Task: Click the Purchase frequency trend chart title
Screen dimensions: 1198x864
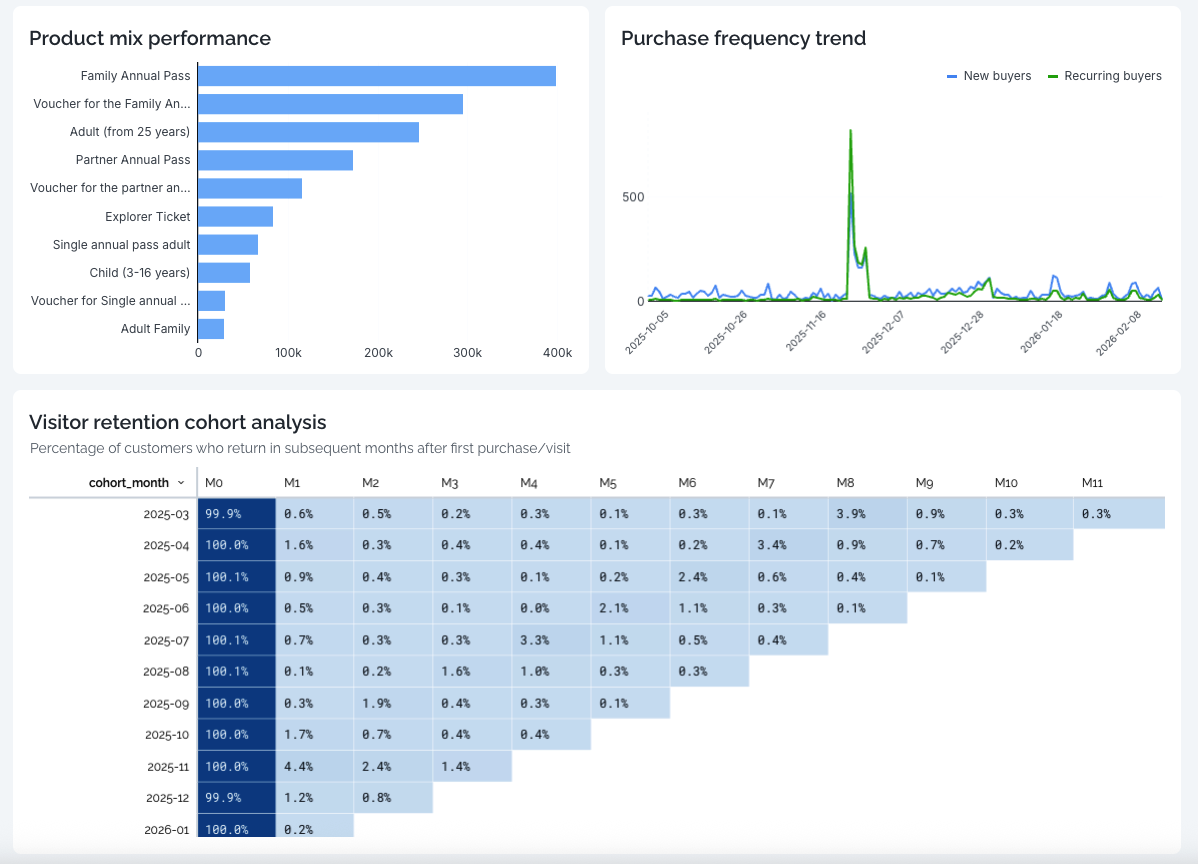Action: (x=743, y=38)
